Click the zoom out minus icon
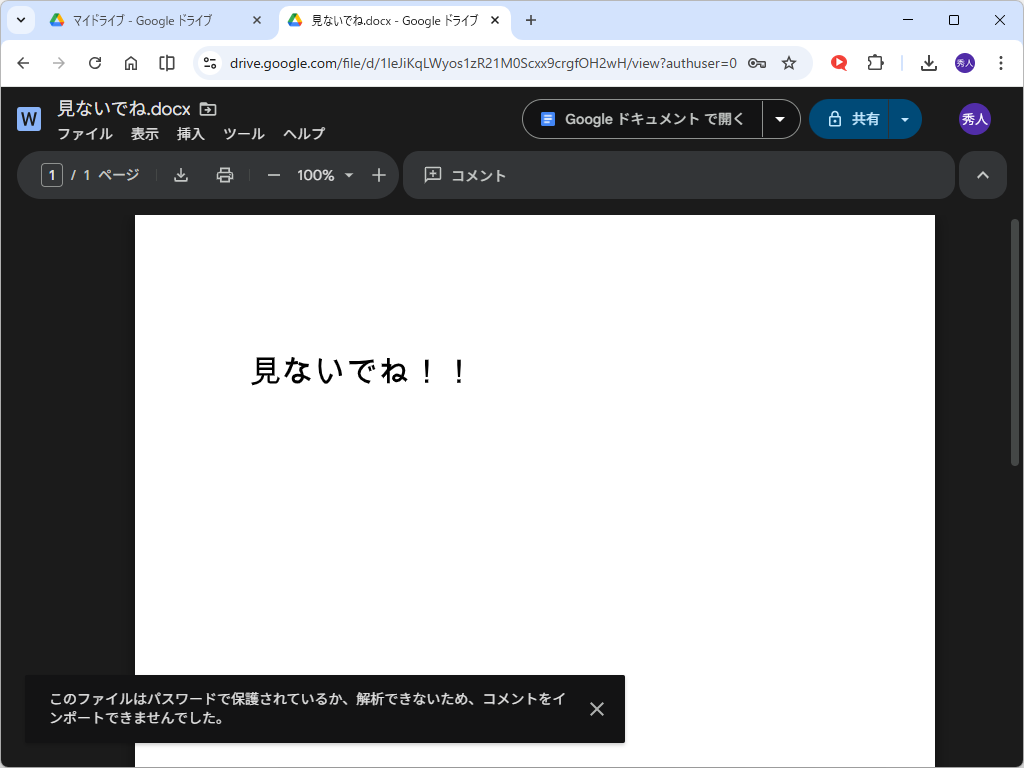Viewport: 1024px width, 768px height. (273, 175)
